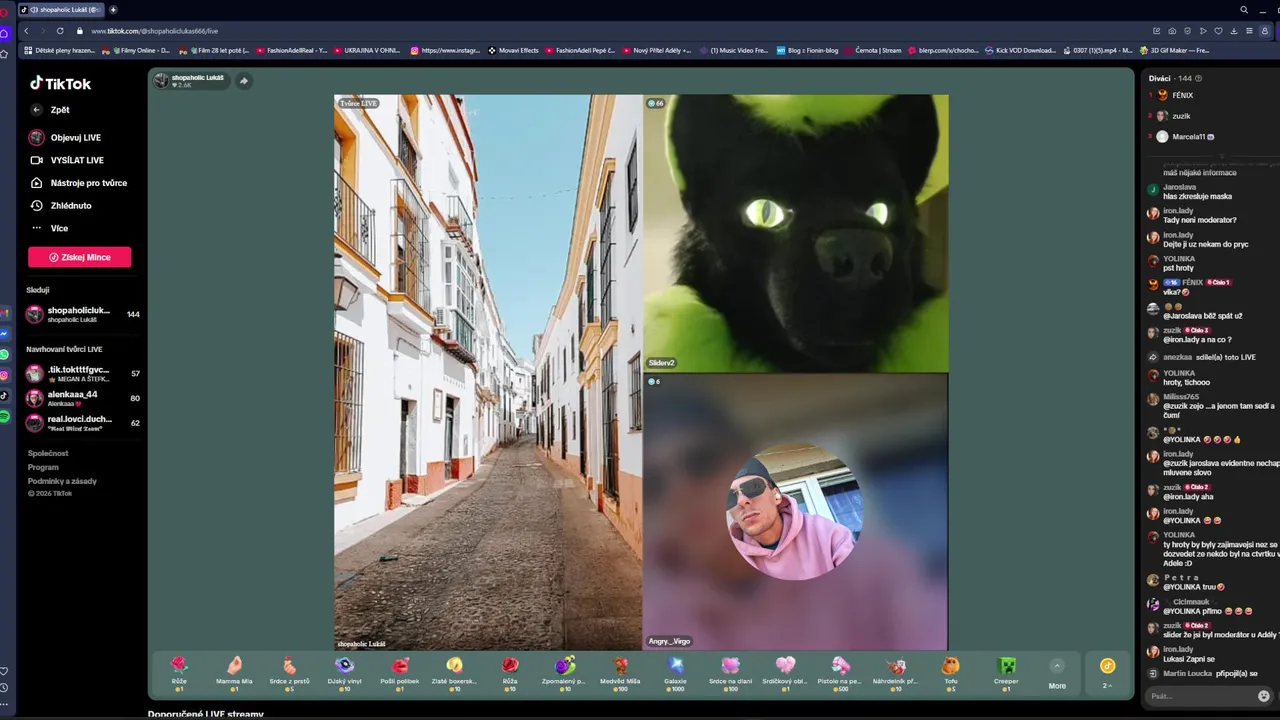Go back with Zpět
The height and width of the screenshot is (720, 1280).
tap(50, 110)
